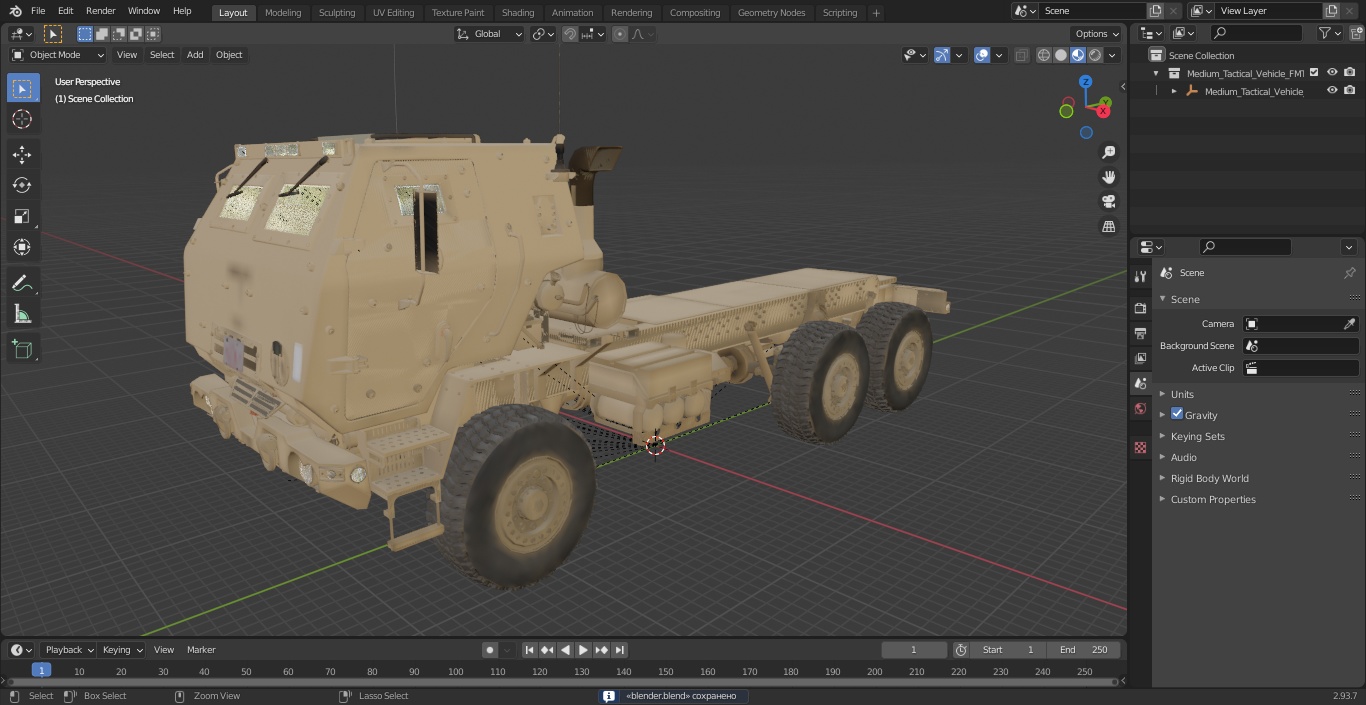This screenshot has width=1366, height=705.
Task: Click the timeline playhead at frame 1
Action: tap(41, 671)
